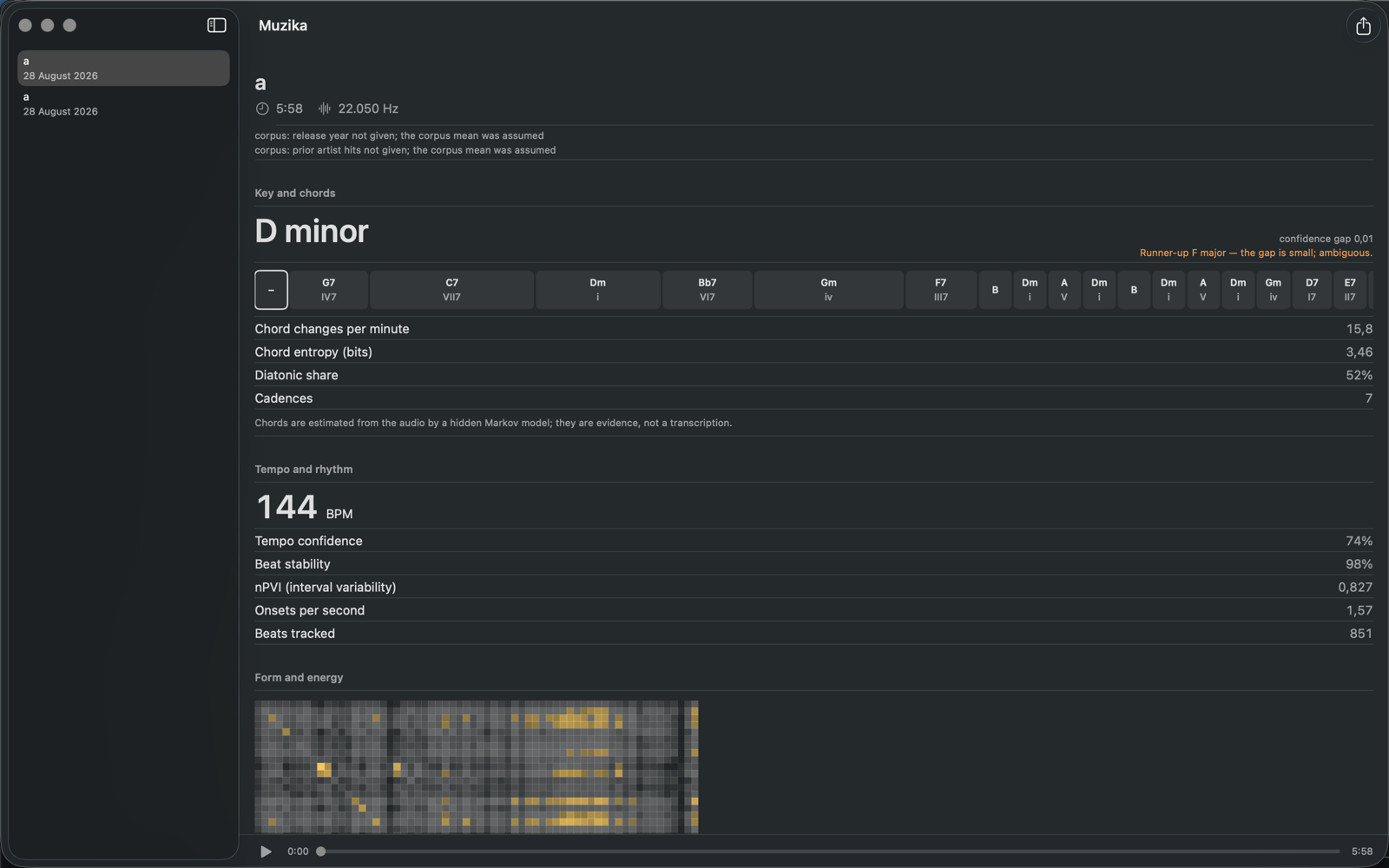1389x868 pixels.
Task: Select the F7 III7 chord block
Action: click(x=941, y=290)
